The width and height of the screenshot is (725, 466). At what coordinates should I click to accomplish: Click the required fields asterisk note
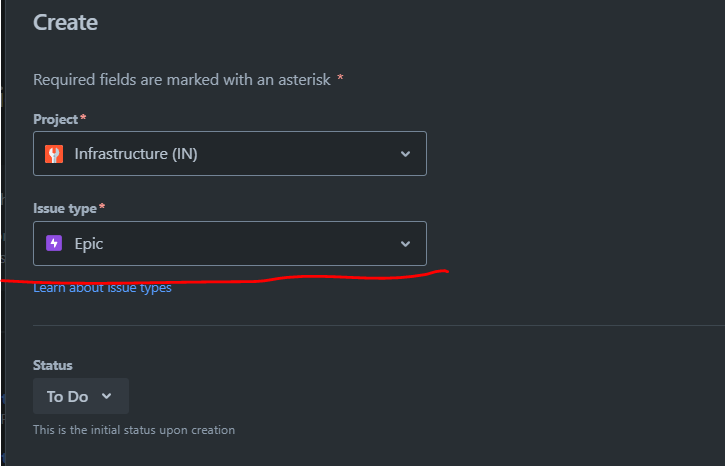pyautogui.click(x=182, y=80)
